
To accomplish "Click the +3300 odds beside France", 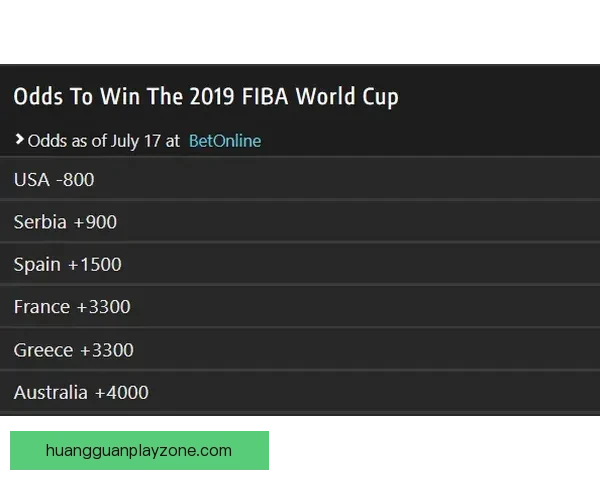I will pos(103,307).
